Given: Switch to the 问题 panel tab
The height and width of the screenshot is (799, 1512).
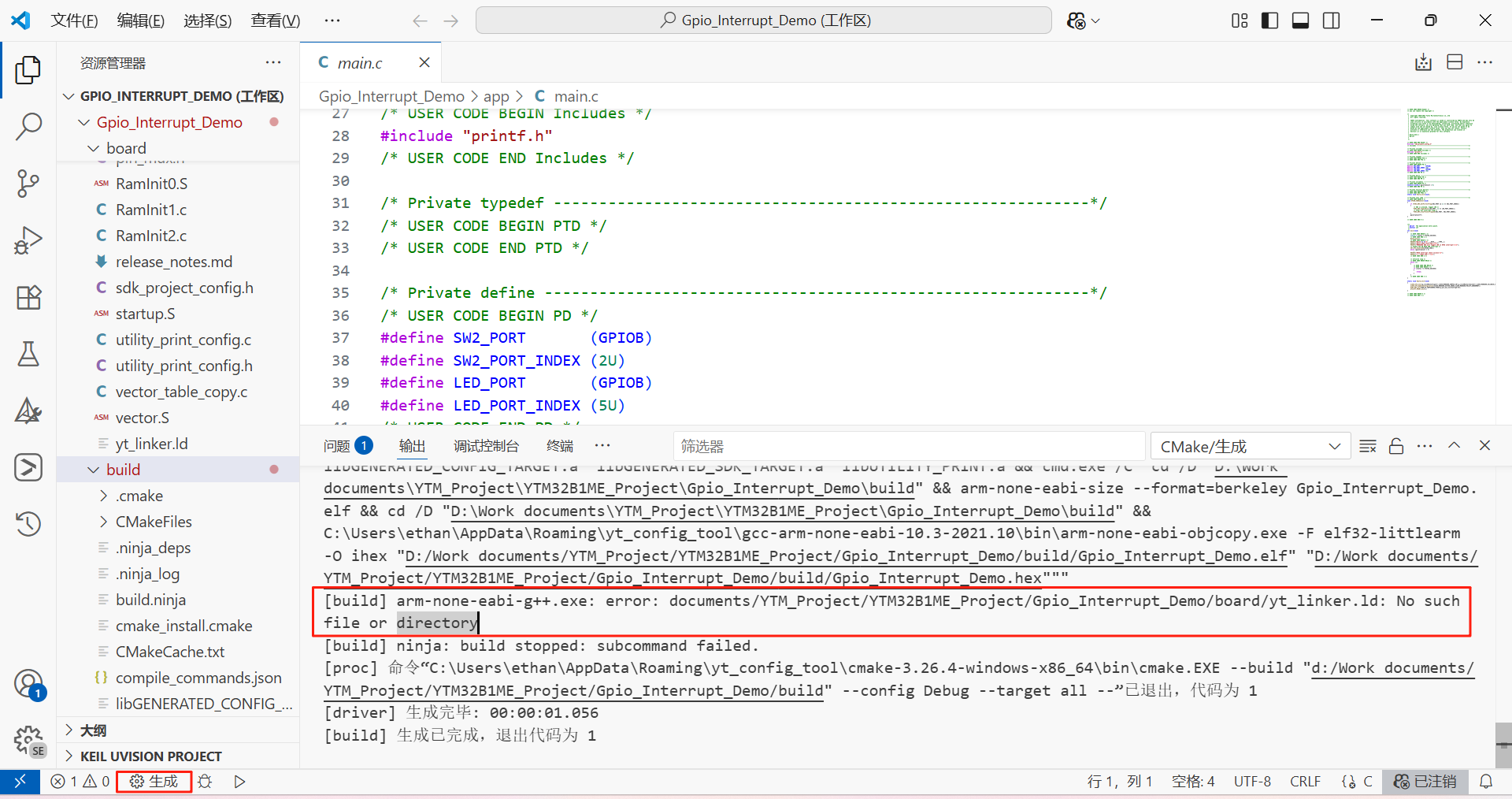Looking at the screenshot, I should point(347,446).
